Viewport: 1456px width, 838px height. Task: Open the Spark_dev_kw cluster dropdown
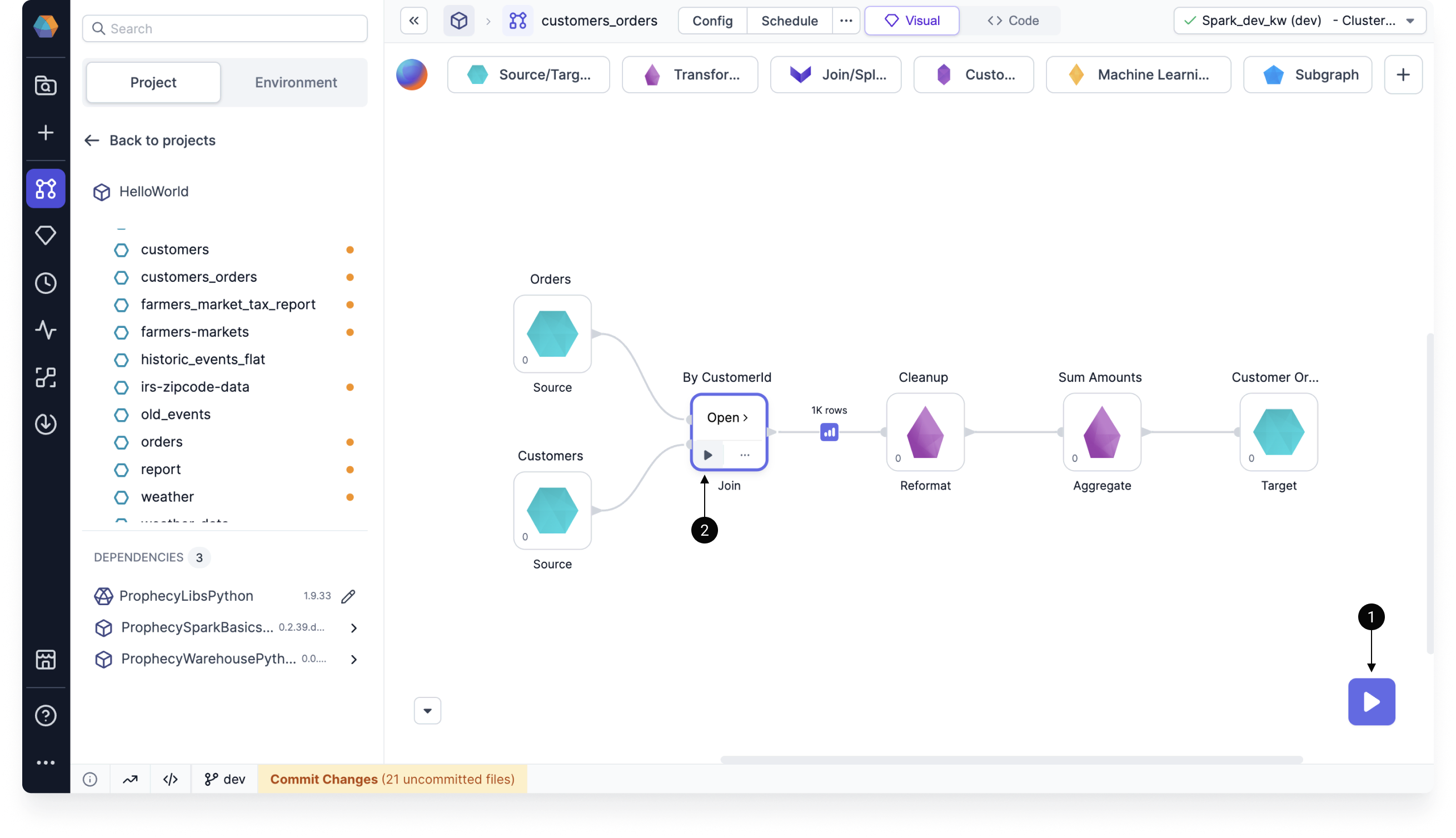(x=1299, y=21)
